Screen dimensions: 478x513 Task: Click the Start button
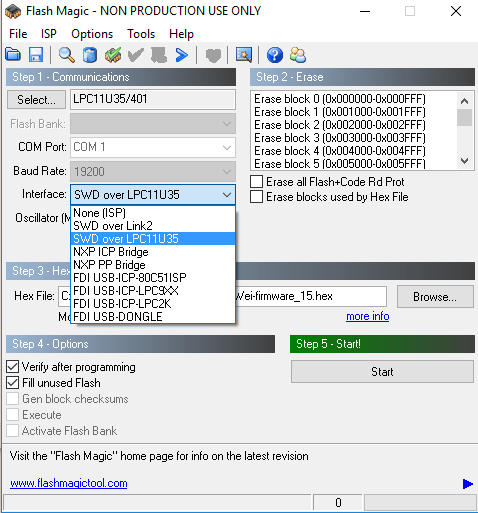click(x=382, y=371)
